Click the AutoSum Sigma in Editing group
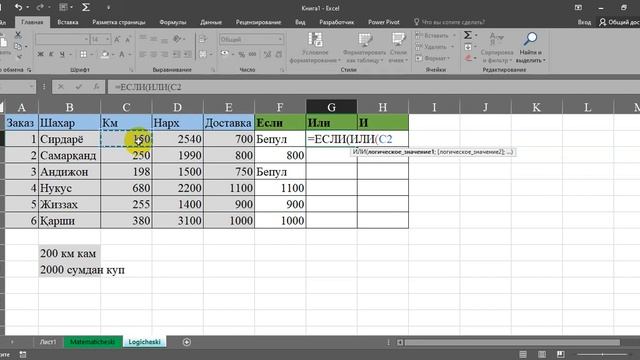The width and height of the screenshot is (640, 360). point(468,36)
